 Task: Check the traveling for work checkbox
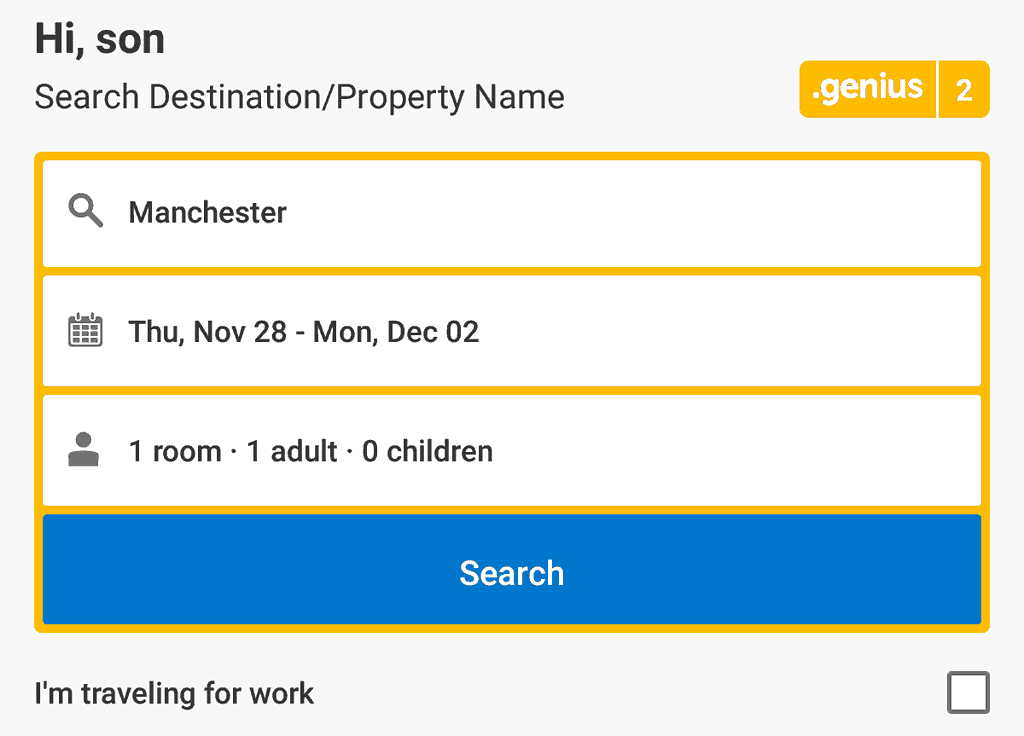click(968, 692)
